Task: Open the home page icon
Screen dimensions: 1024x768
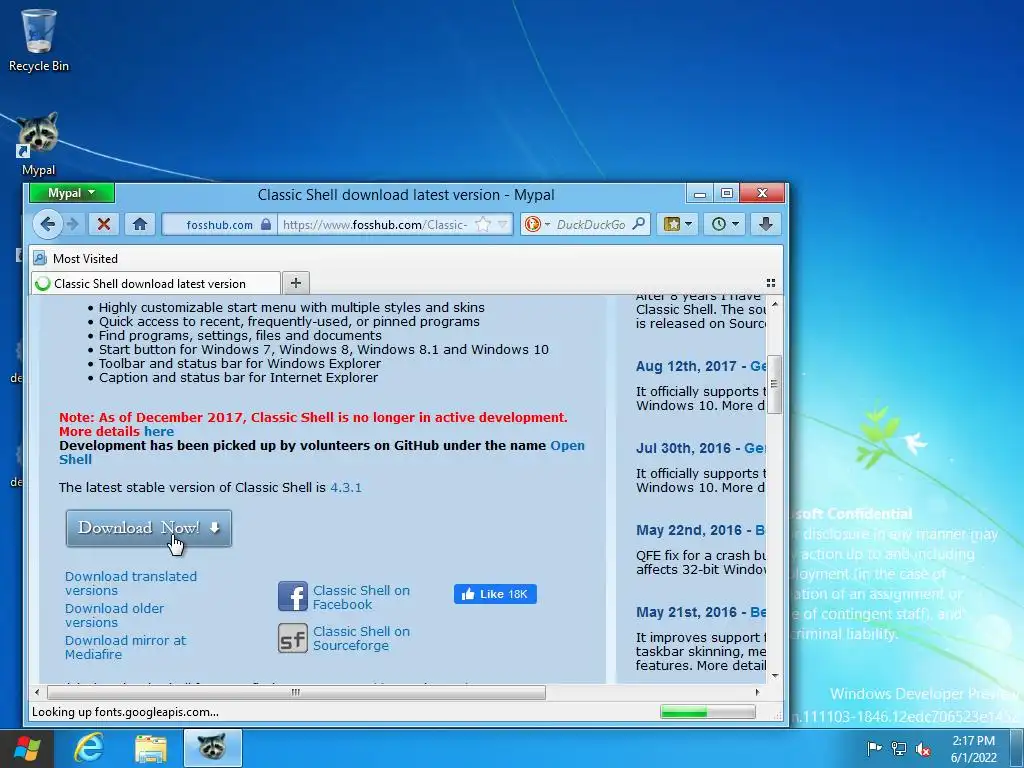Action: 139,224
